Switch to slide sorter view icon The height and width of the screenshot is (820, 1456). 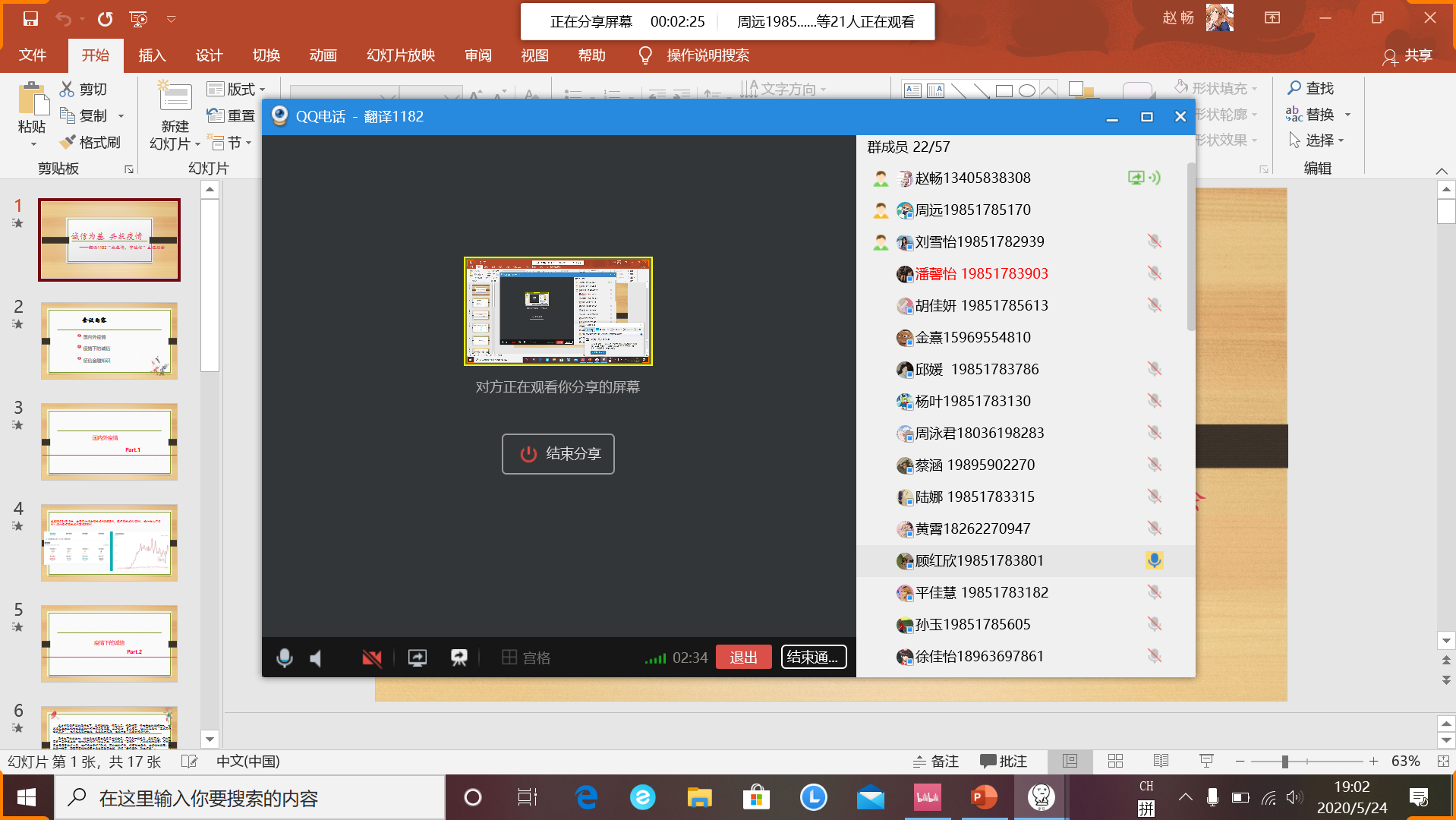point(1115,761)
